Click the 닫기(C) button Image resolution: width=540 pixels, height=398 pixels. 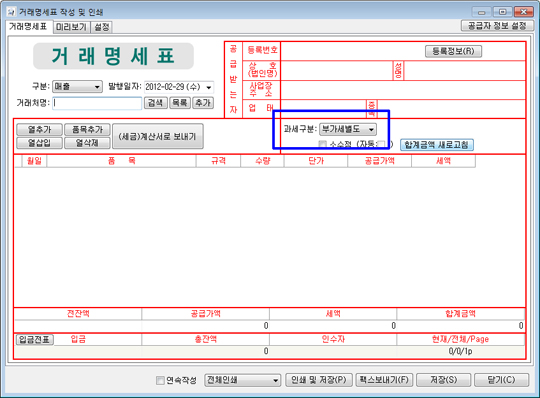(x=501, y=380)
